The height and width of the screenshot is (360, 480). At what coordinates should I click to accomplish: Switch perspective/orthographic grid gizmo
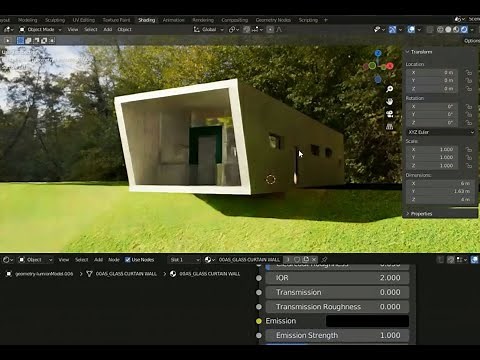tap(389, 127)
